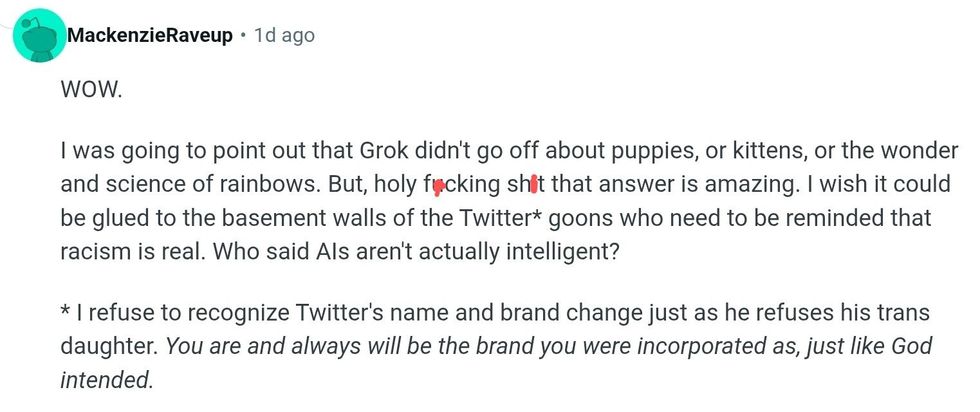Click the leading asterisk of the footnote
The height and width of the screenshot is (412, 980).
65,316
